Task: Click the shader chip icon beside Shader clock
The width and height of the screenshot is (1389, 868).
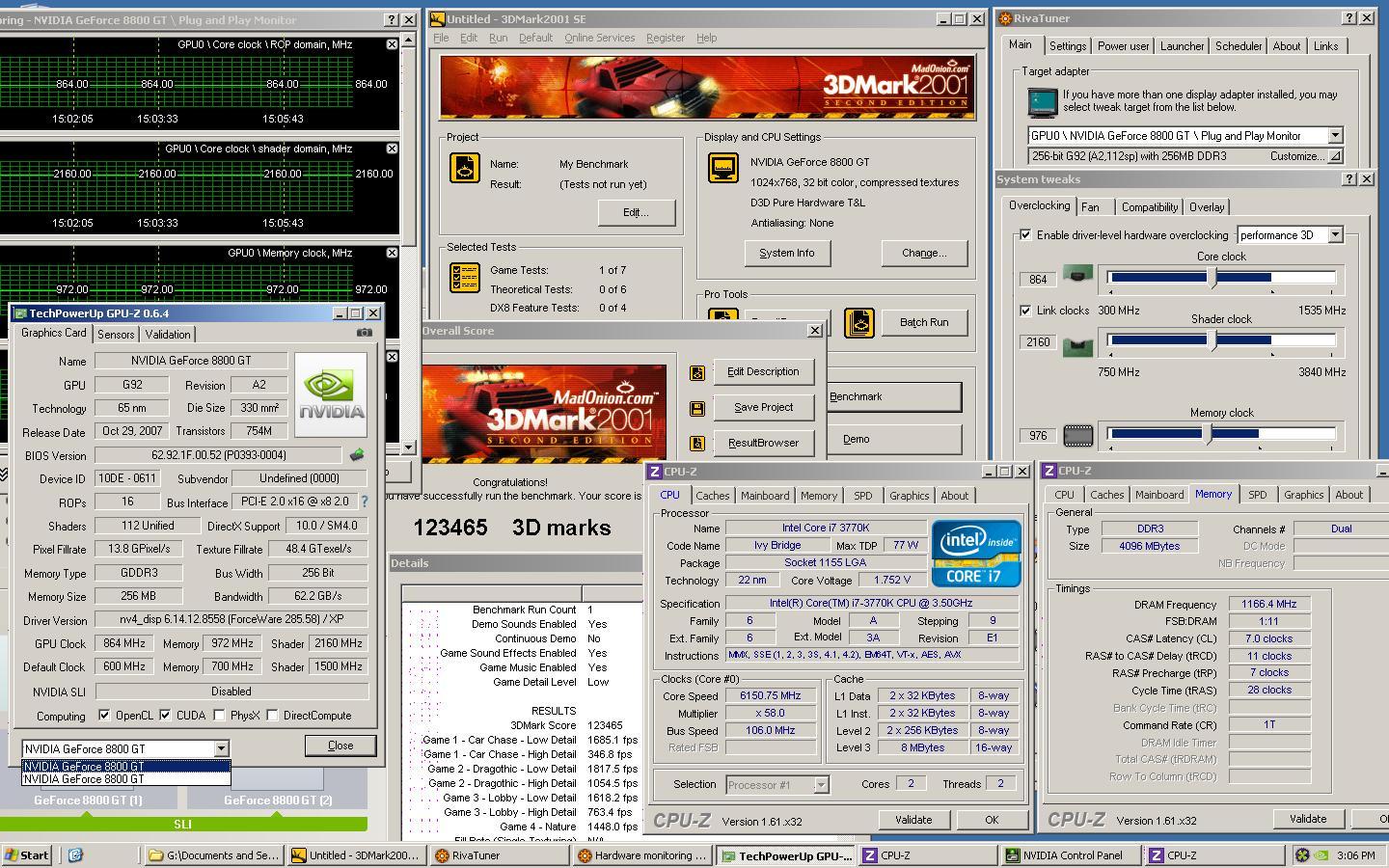Action: coord(1077,345)
